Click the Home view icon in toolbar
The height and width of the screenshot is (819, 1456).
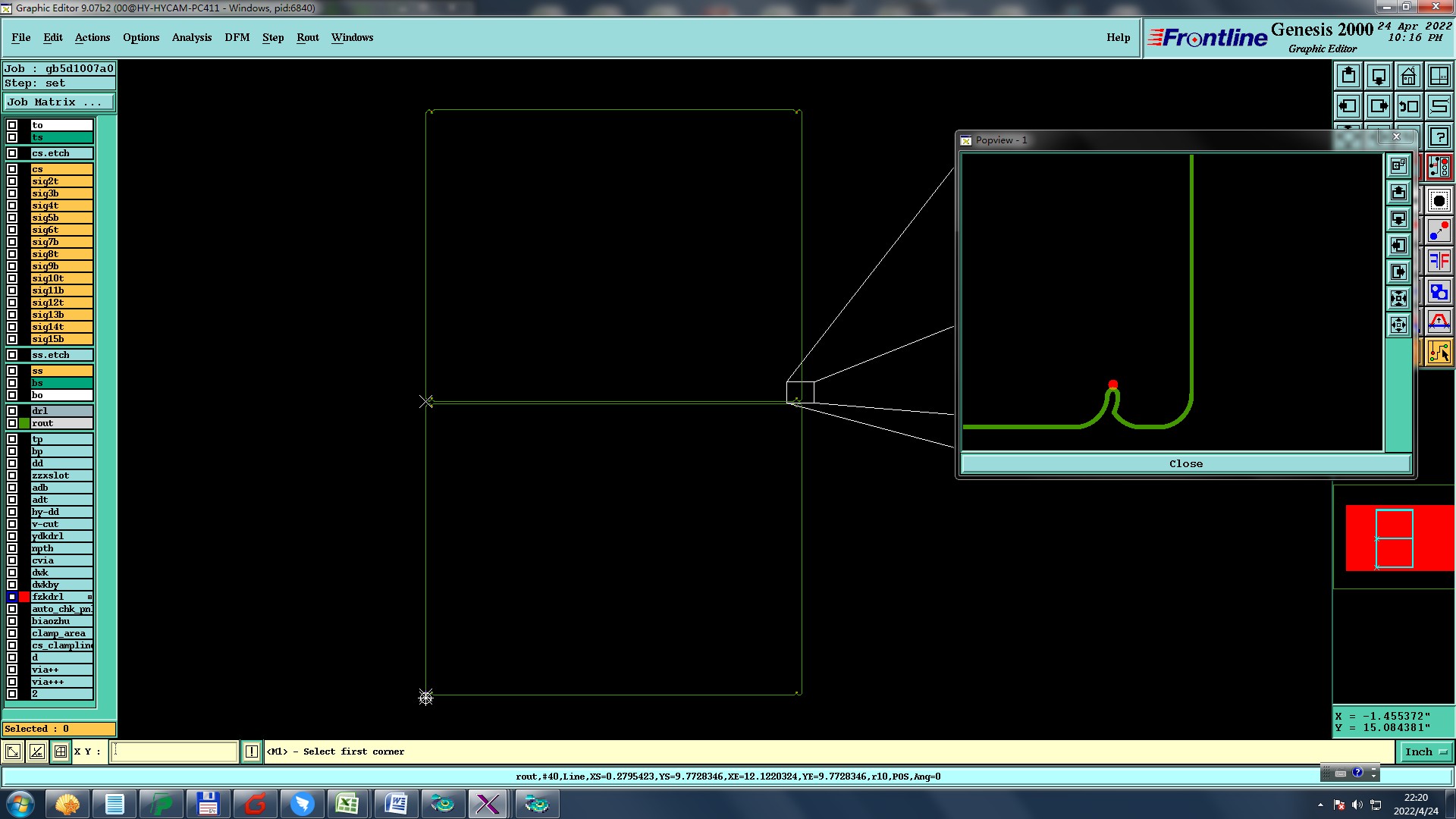(1408, 76)
